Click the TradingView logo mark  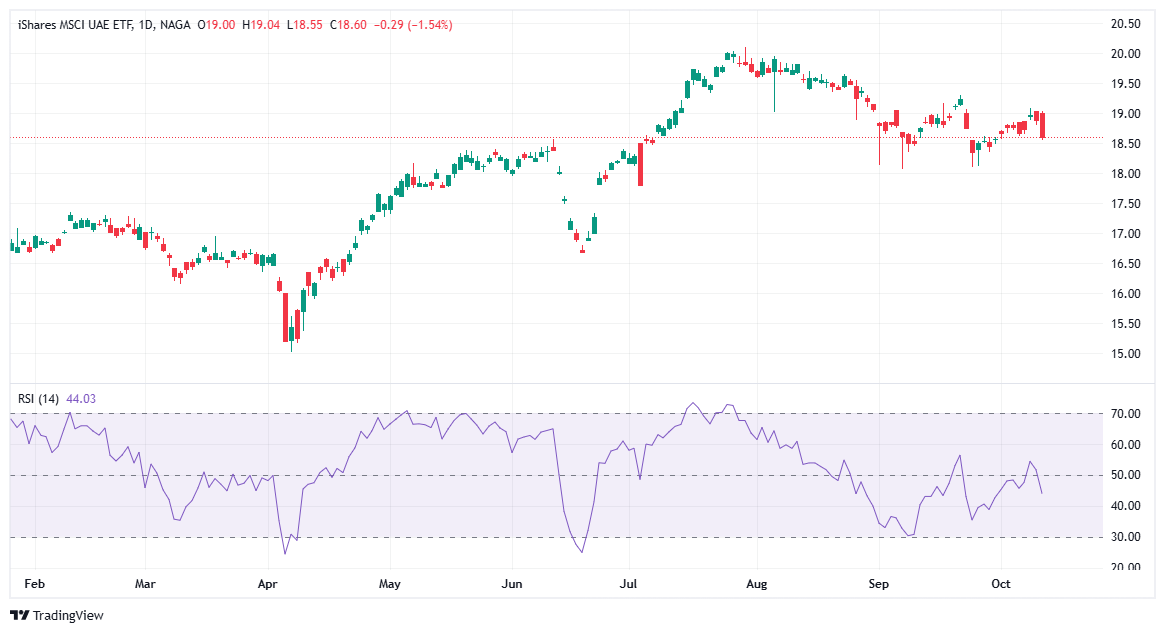click(19, 617)
